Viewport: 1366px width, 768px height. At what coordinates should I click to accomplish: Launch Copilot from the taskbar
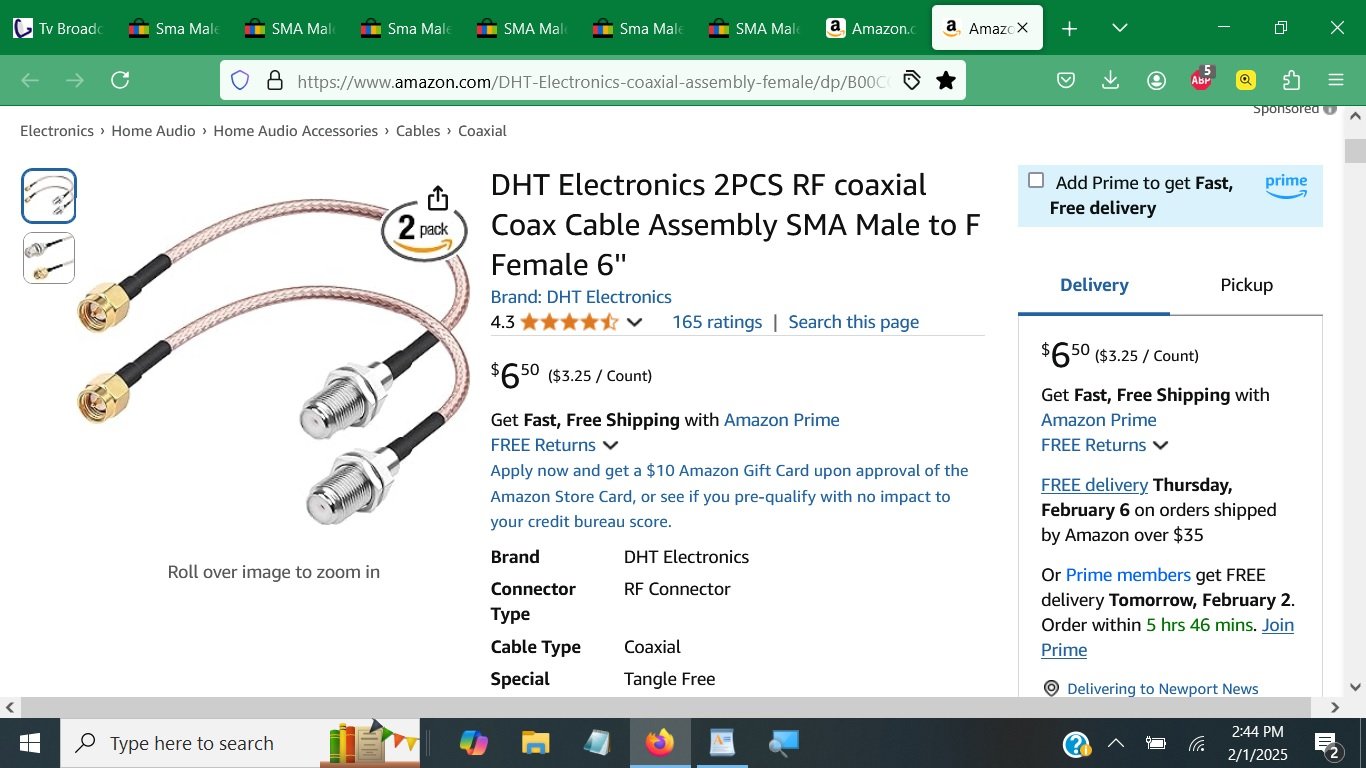[473, 743]
